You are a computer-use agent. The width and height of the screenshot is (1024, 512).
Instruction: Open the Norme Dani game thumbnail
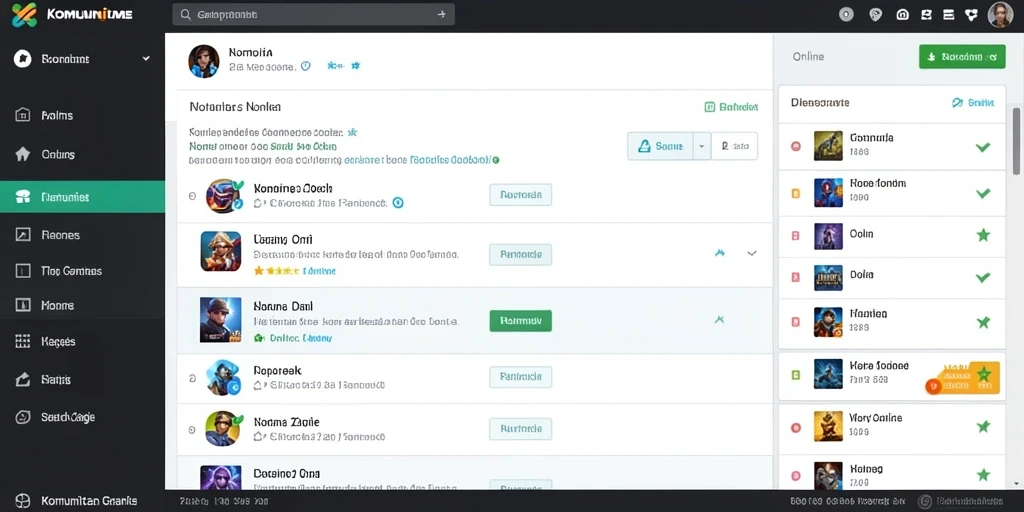tap(220, 320)
